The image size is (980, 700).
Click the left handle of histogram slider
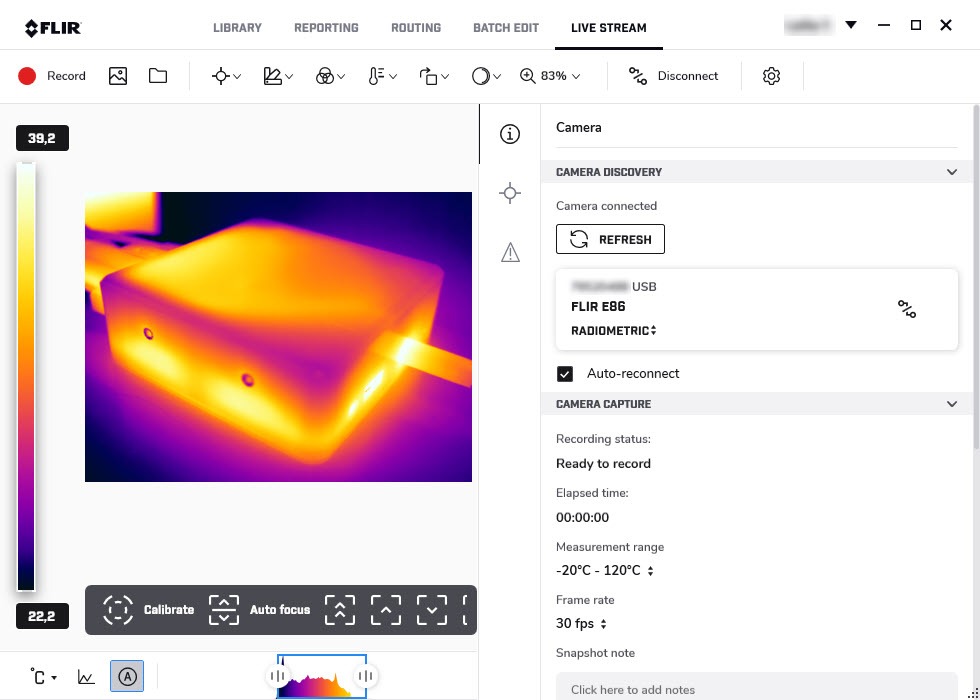[277, 677]
